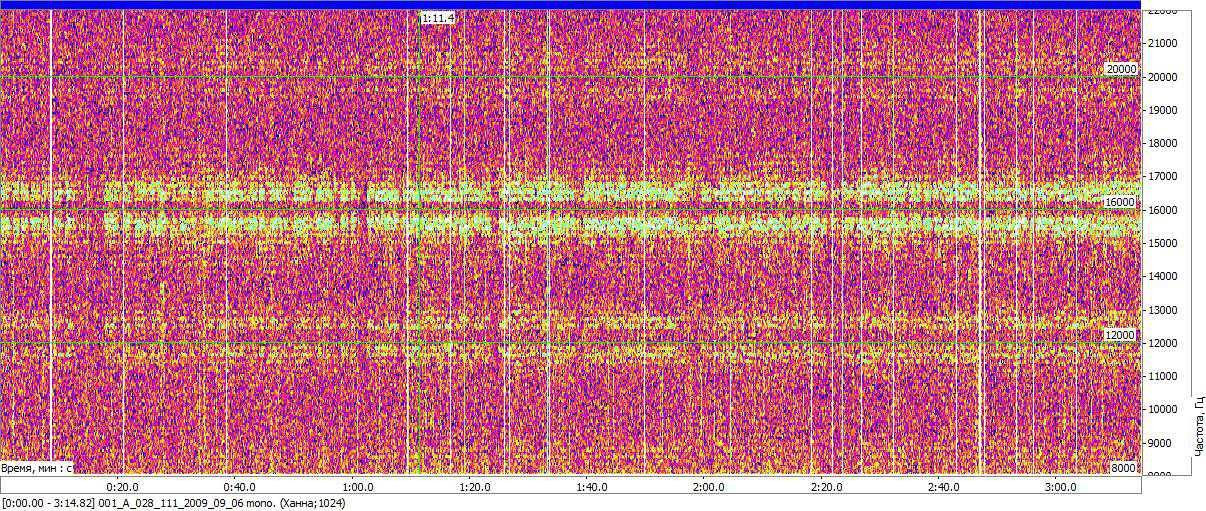This screenshot has width=1206, height=511.
Task: Click 2:00.0 on the time ruler
Action: click(708, 487)
